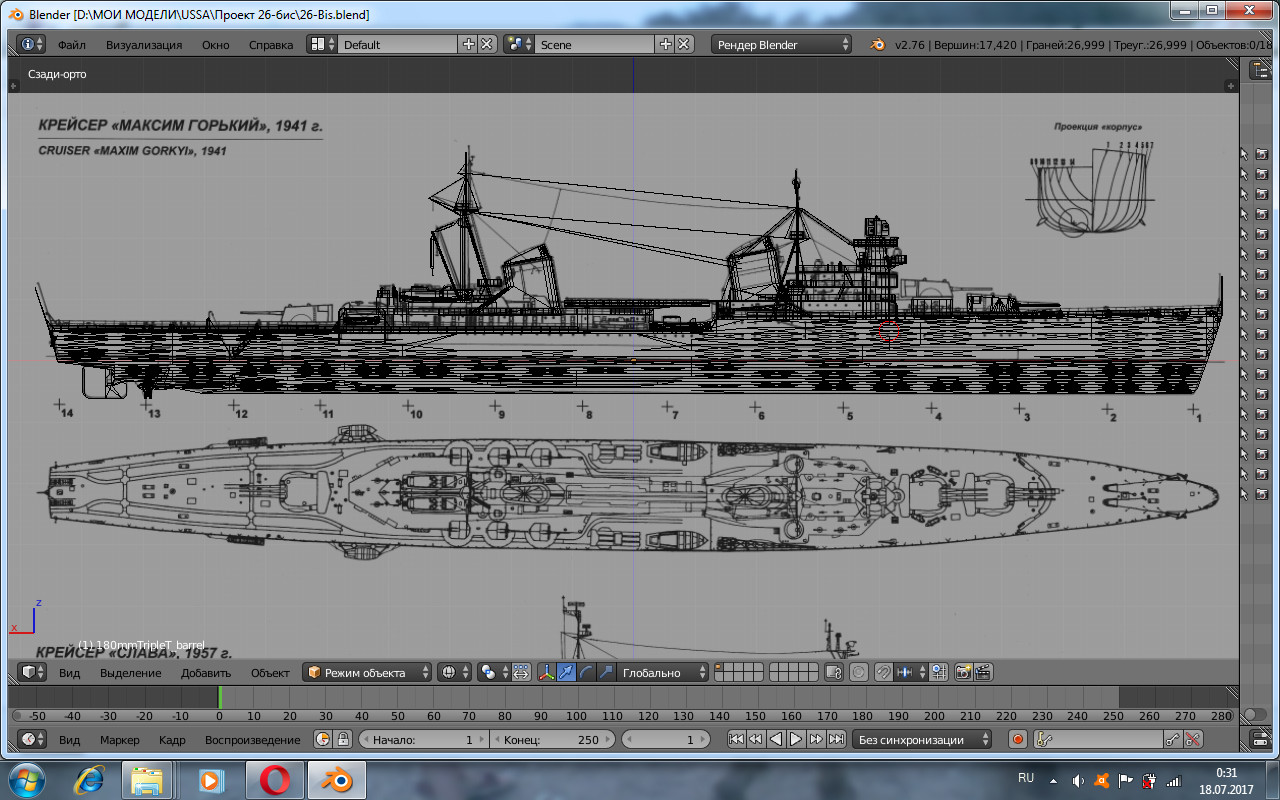Screen dimensions: 1280x800
Task: Select the rotate manipulator arc
Action: 586,672
